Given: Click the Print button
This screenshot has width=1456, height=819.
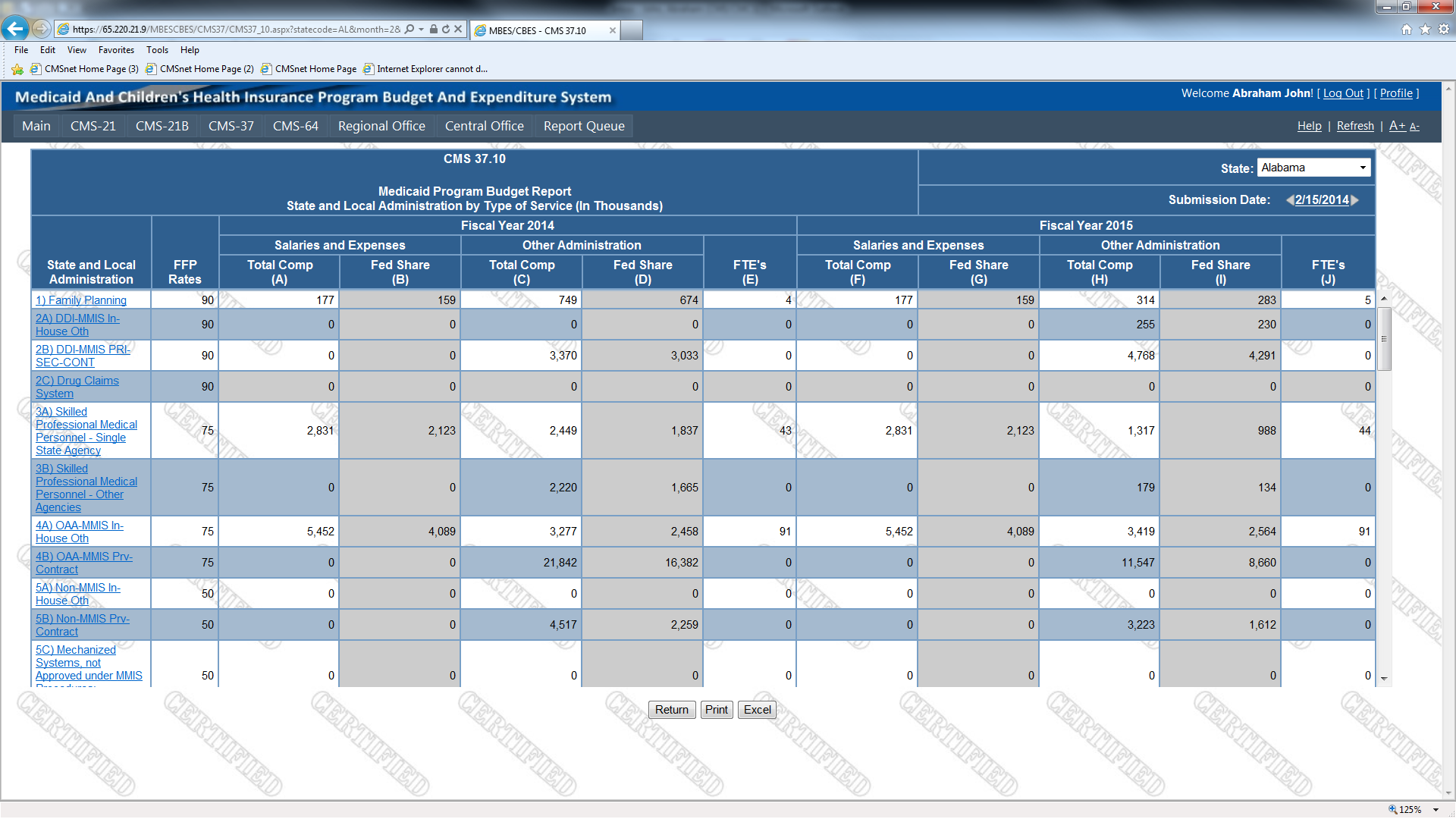Looking at the screenshot, I should 716,710.
